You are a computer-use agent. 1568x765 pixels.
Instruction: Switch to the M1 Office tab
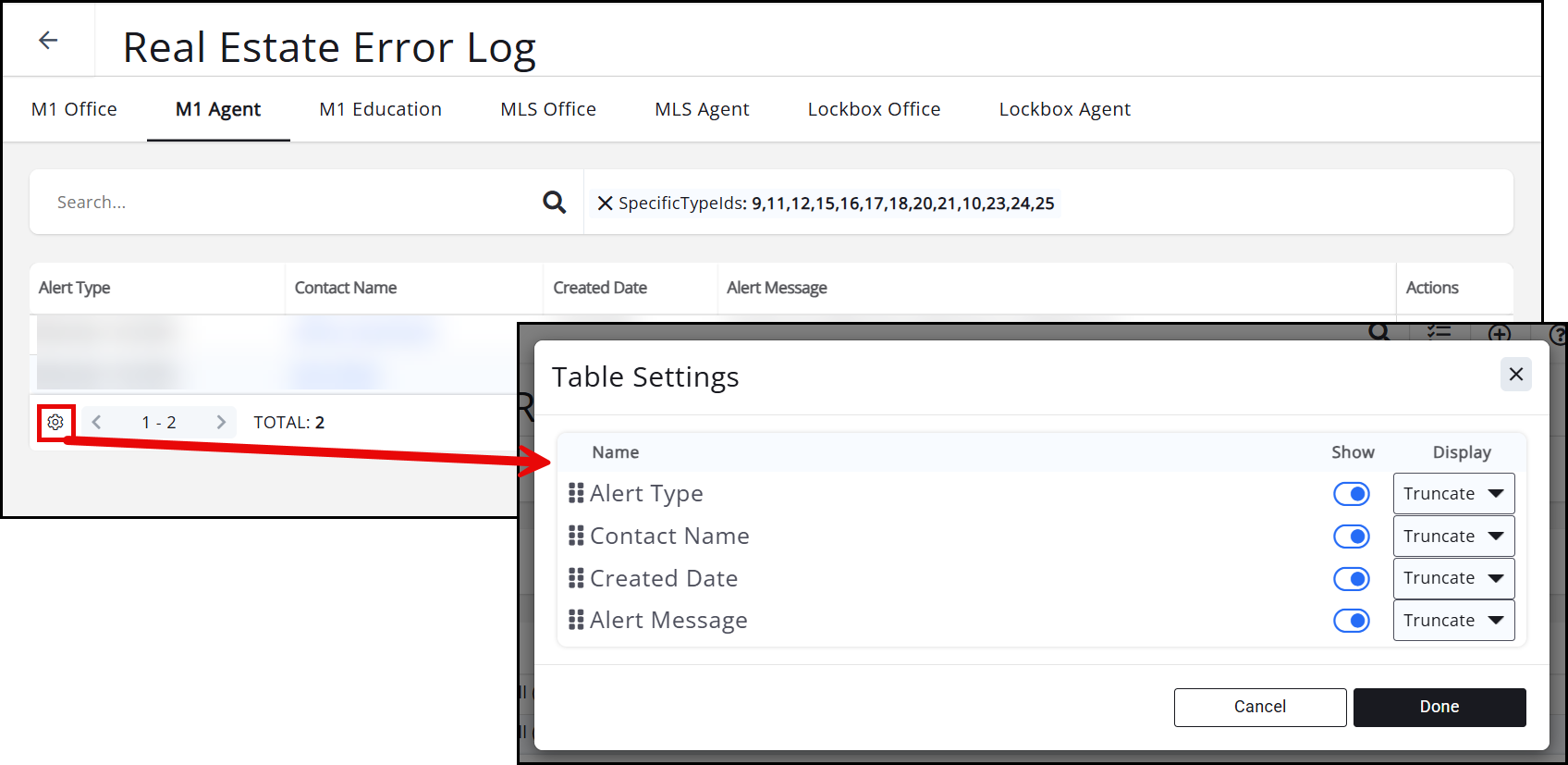pyautogui.click(x=74, y=109)
